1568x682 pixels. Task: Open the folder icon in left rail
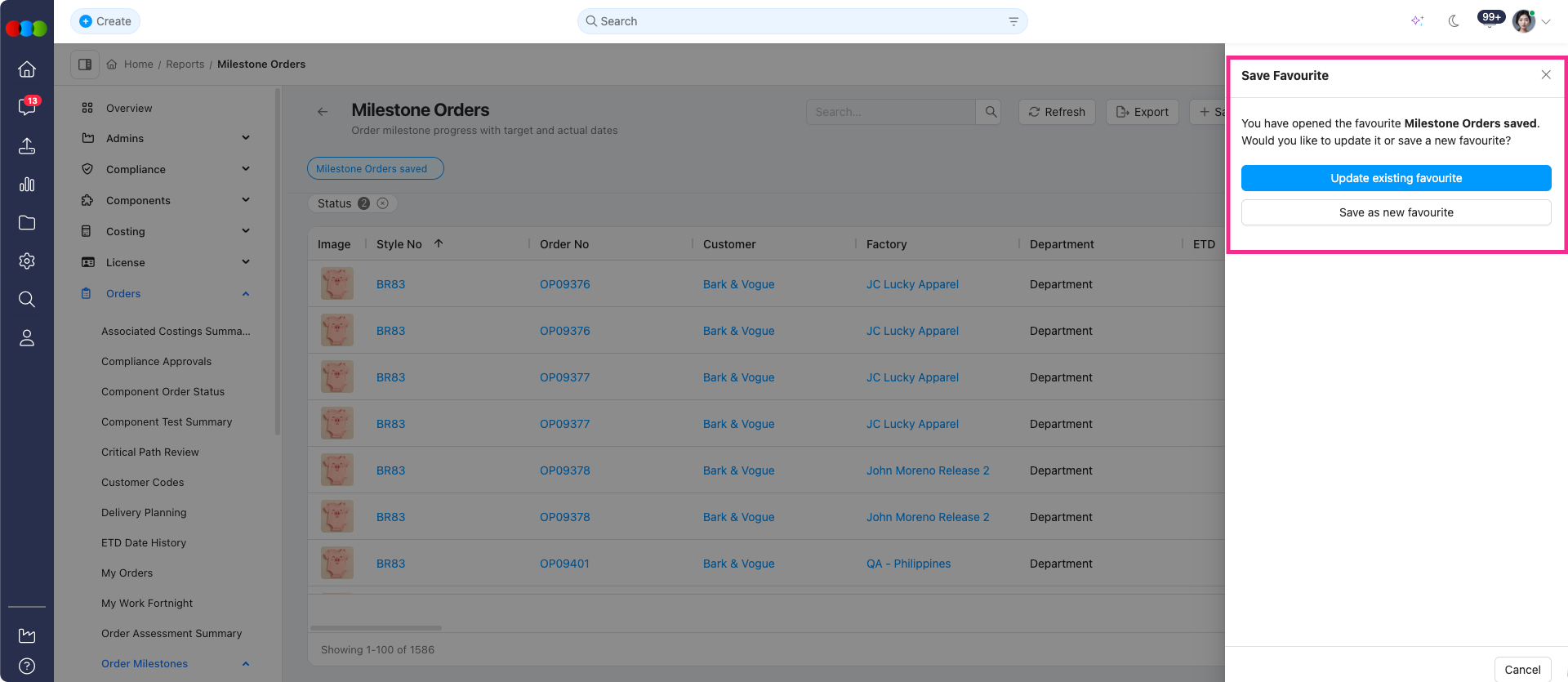tap(27, 223)
